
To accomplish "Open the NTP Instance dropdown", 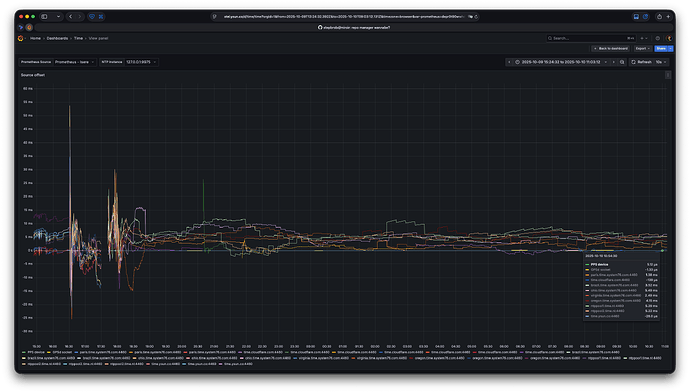I will pos(141,62).
